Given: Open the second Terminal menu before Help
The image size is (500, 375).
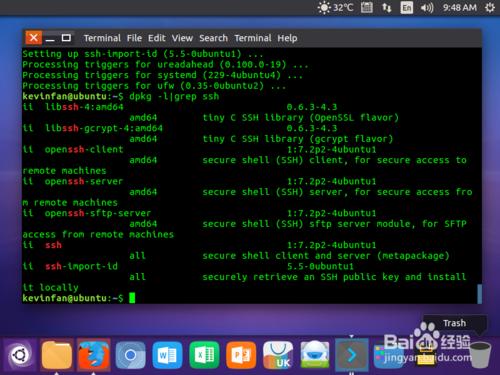Looking at the screenshot, I should (x=253, y=38).
